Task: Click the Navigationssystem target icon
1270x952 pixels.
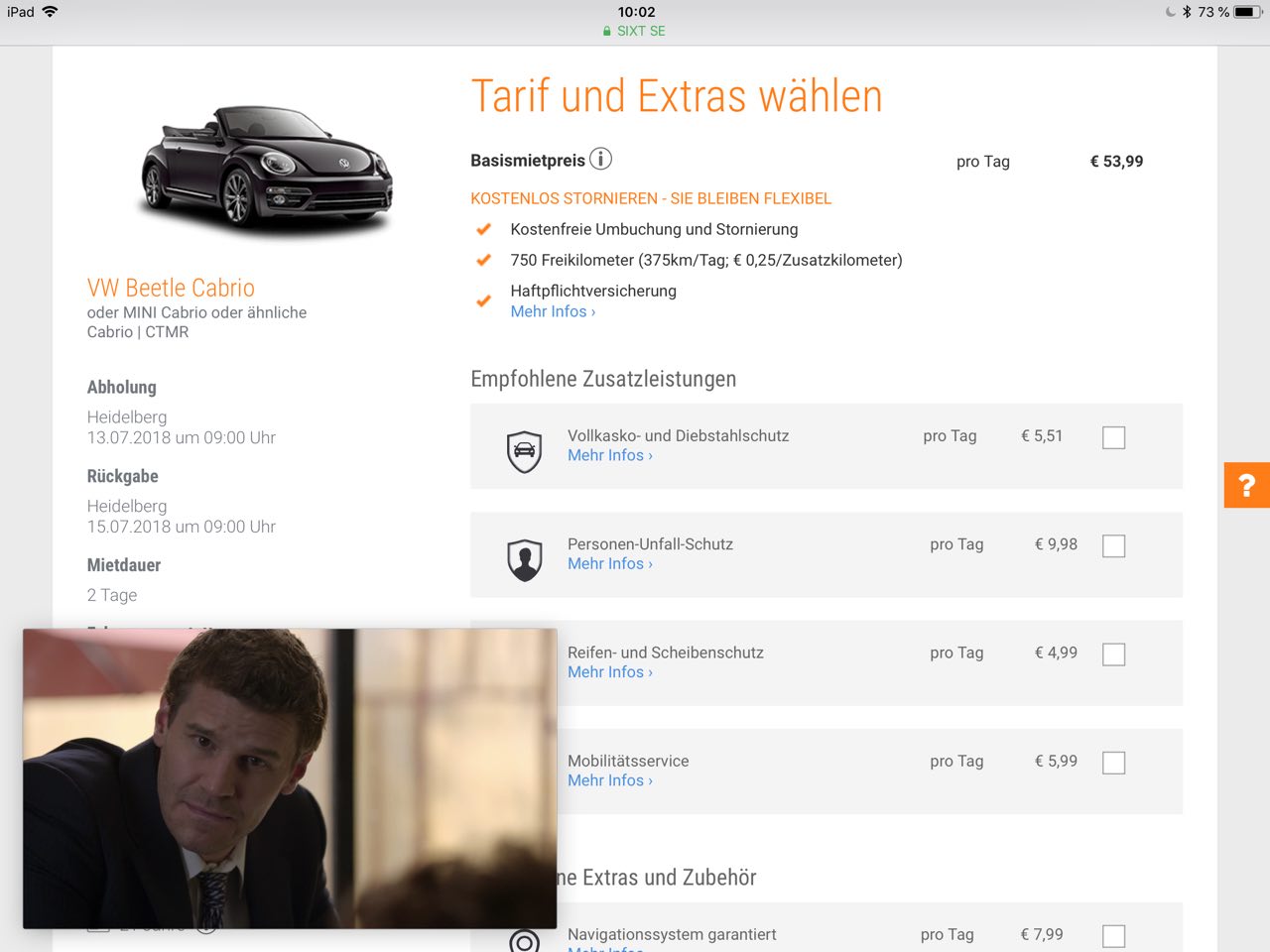Action: coord(524,939)
